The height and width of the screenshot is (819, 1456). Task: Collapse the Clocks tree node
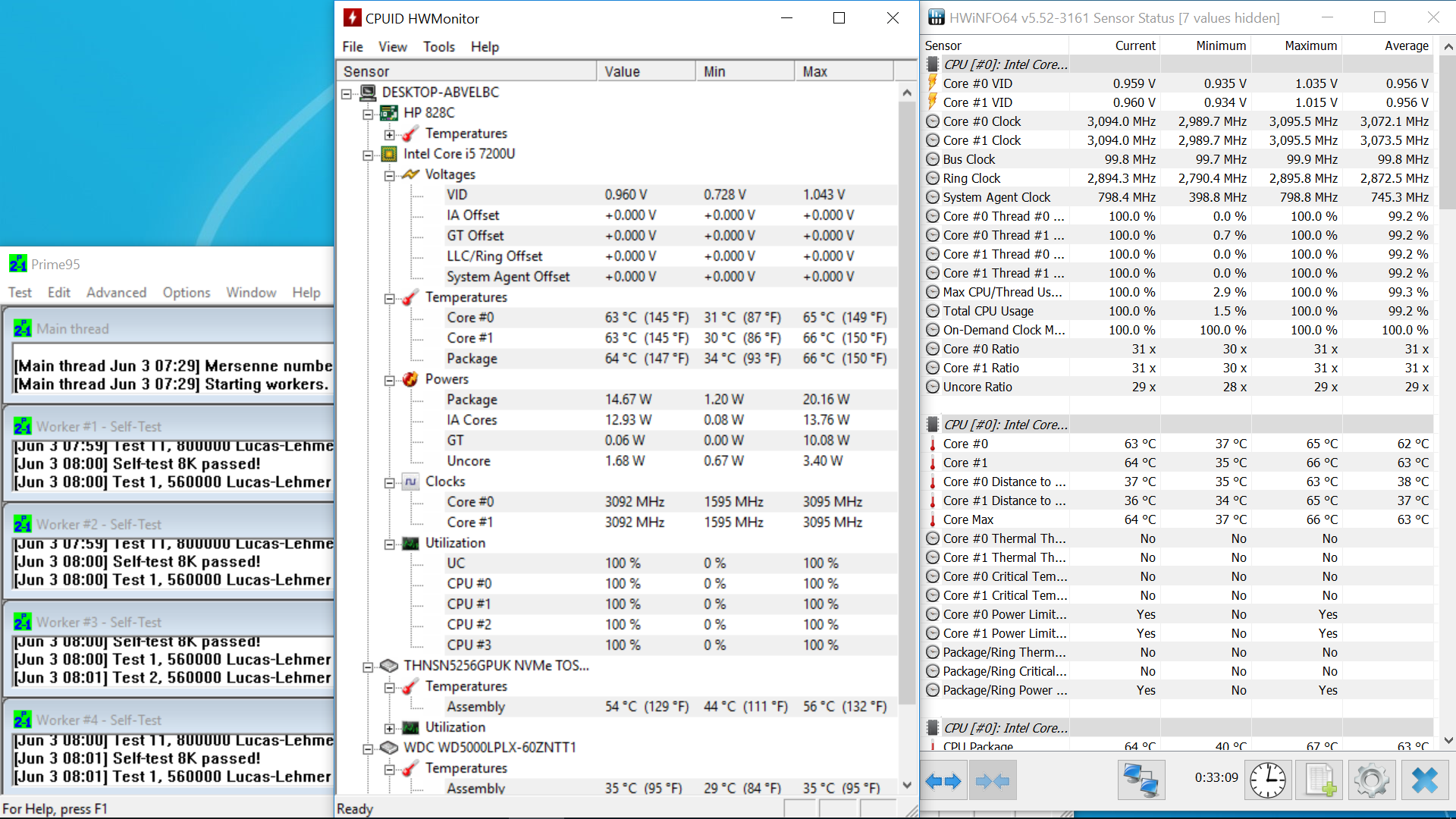(x=389, y=482)
